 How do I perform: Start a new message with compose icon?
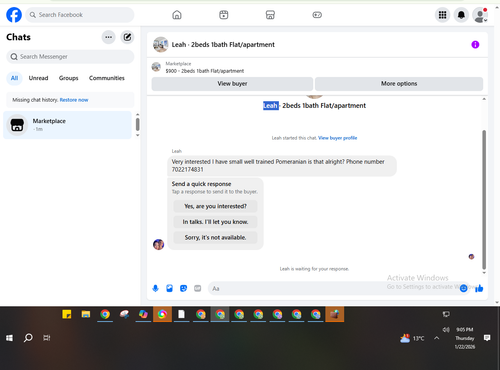coord(127,37)
